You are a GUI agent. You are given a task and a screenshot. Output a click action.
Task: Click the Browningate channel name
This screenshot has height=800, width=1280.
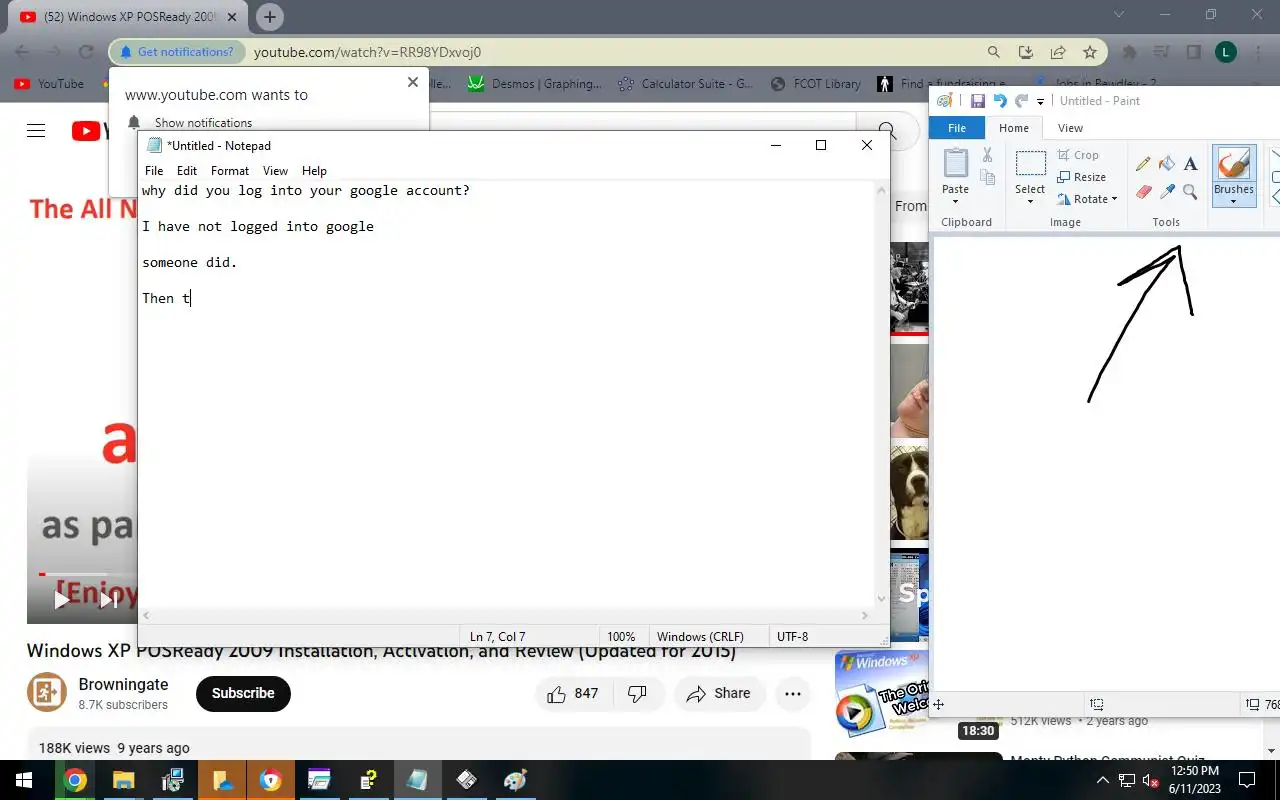pos(123,684)
